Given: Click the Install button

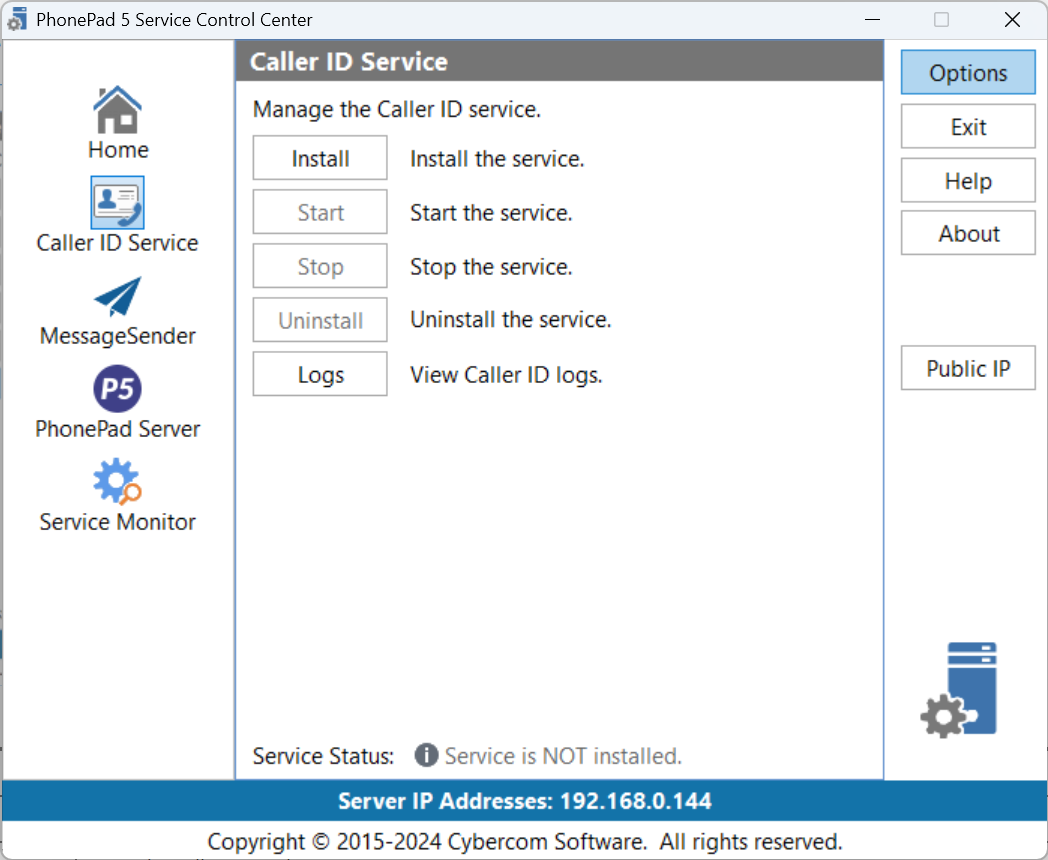Looking at the screenshot, I should tap(320, 158).
